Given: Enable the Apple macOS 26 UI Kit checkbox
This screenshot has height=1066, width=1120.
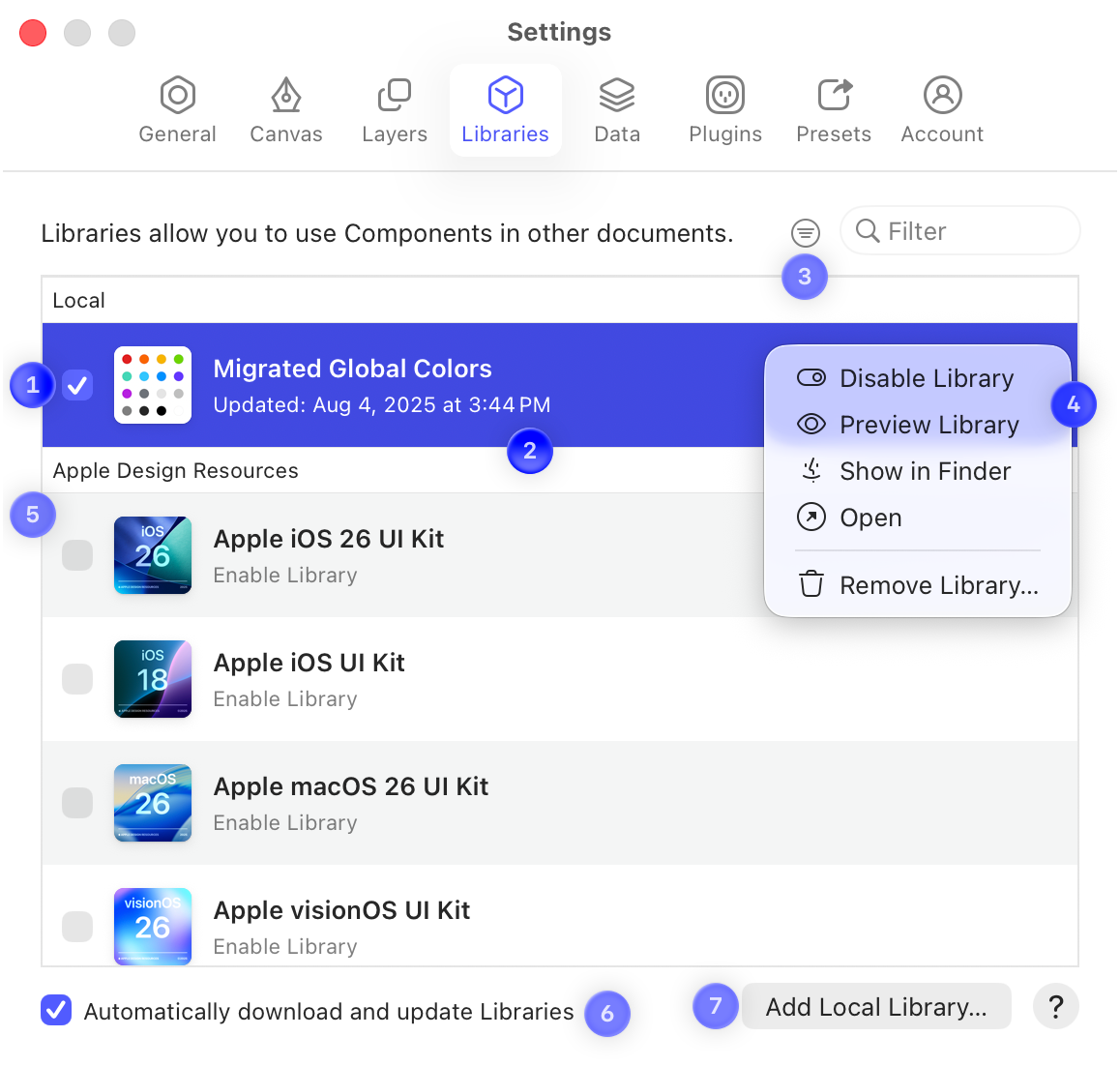Looking at the screenshot, I should pyautogui.click(x=77, y=803).
